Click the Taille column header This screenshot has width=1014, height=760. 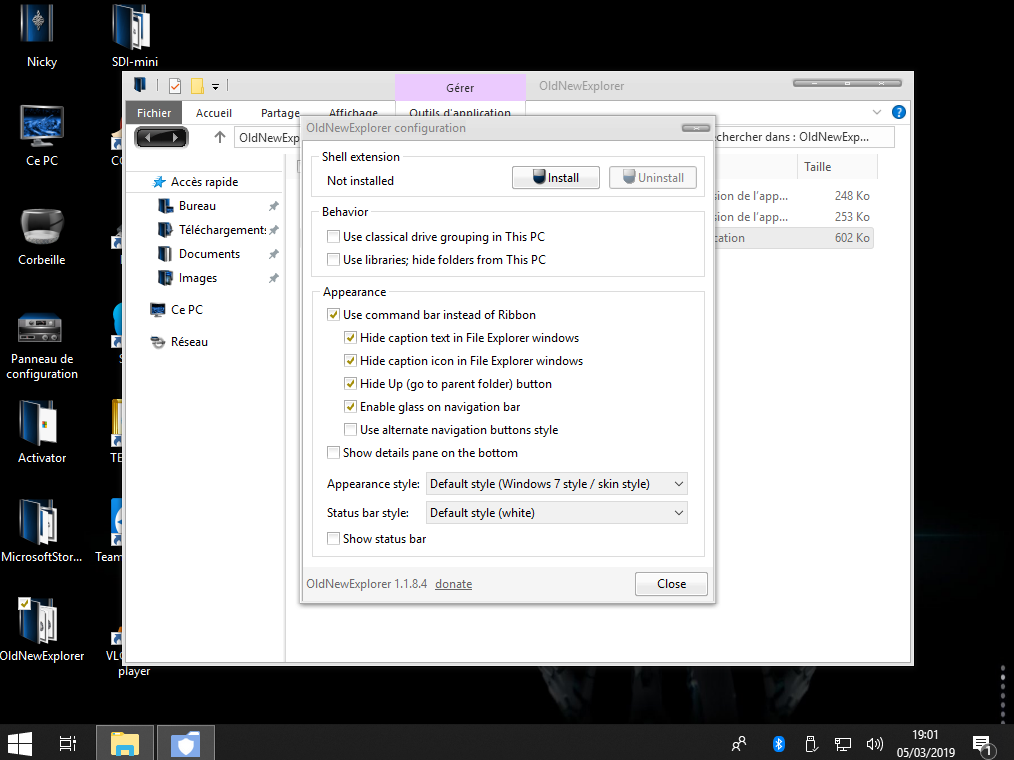[x=837, y=167]
